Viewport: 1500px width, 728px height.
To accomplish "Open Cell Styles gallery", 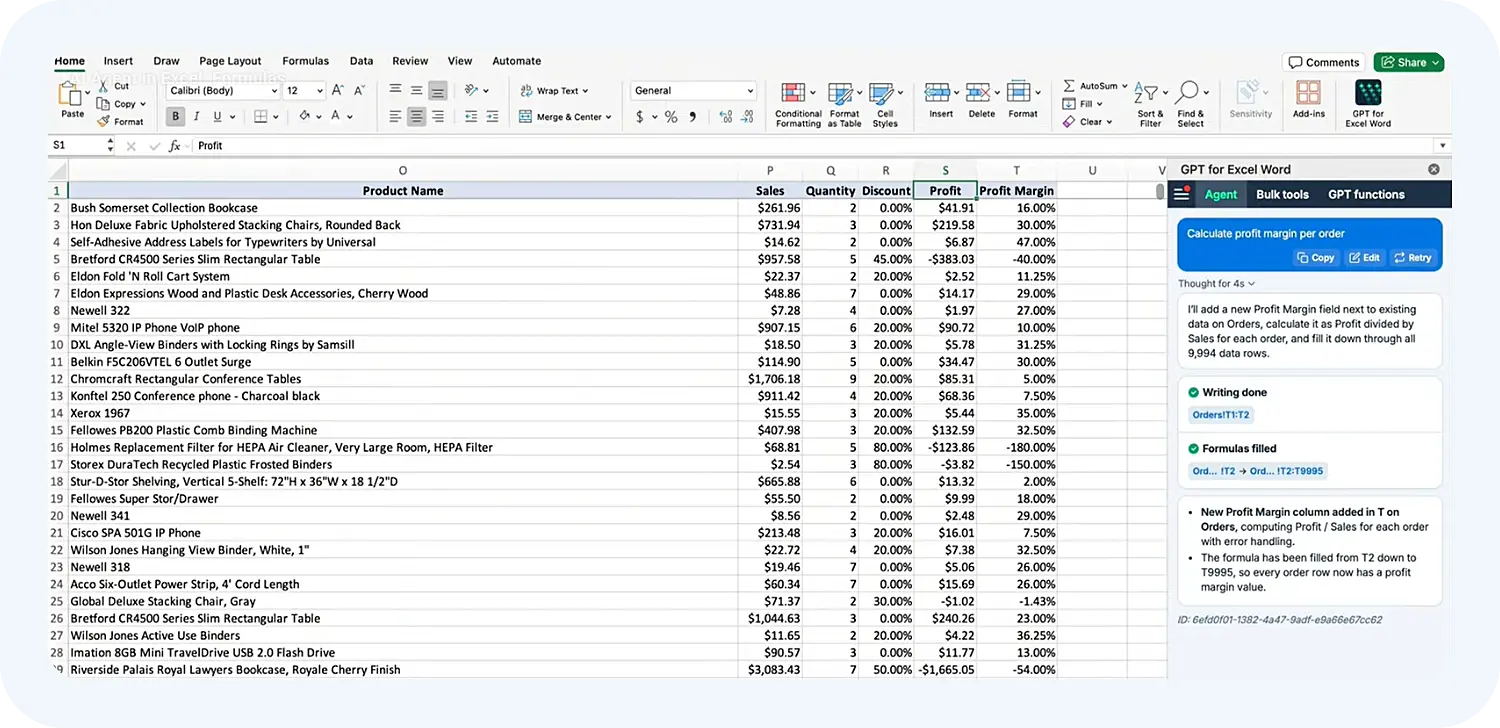I will (x=885, y=104).
